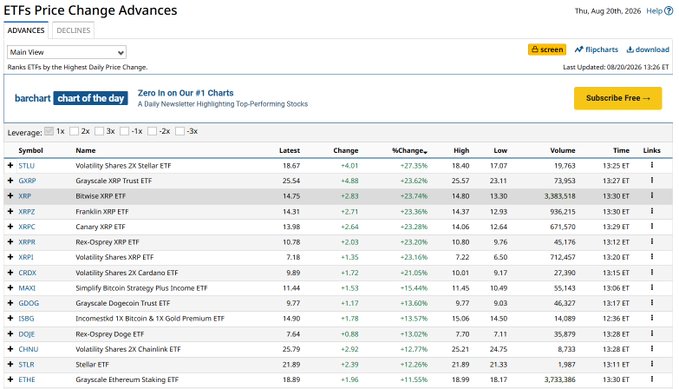Sort table by High column

tap(461, 150)
